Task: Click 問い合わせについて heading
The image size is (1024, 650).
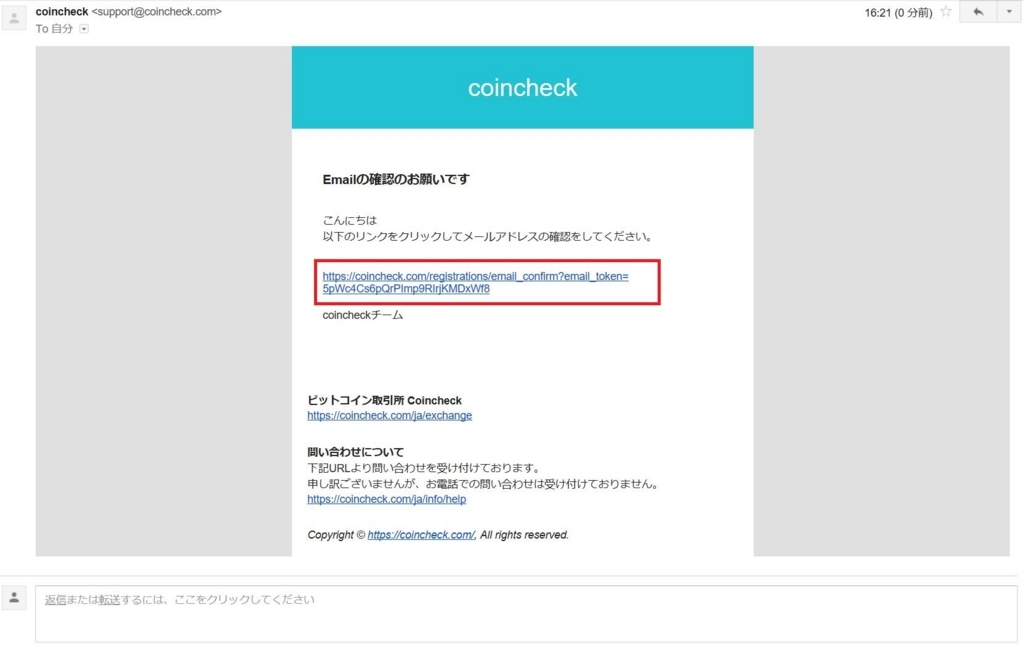Action: click(x=356, y=451)
